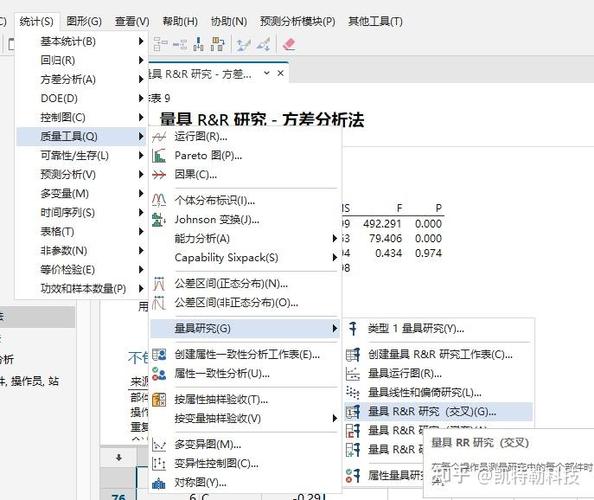The width and height of the screenshot is (594, 500).
Task: Select 量具线性和偏倚研究(L)... menu item
Action: pyautogui.click(x=439, y=393)
